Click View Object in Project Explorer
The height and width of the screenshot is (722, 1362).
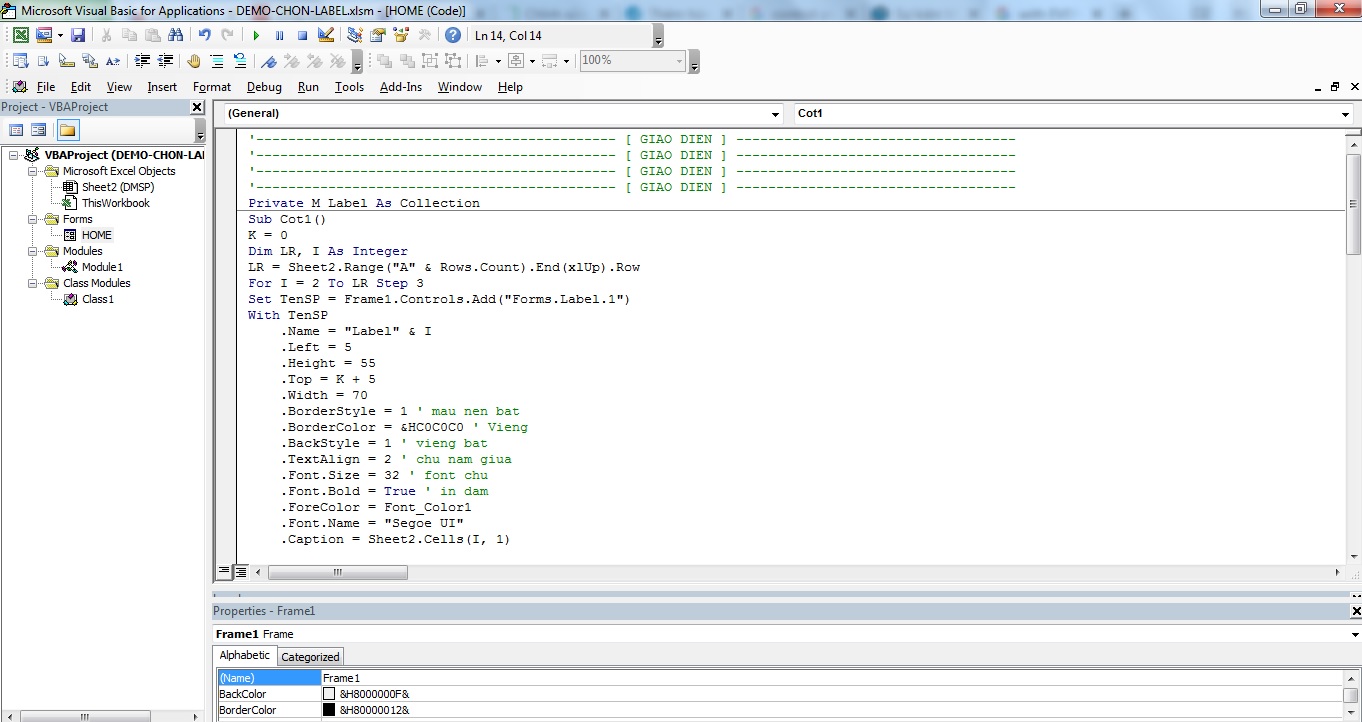click(39, 130)
